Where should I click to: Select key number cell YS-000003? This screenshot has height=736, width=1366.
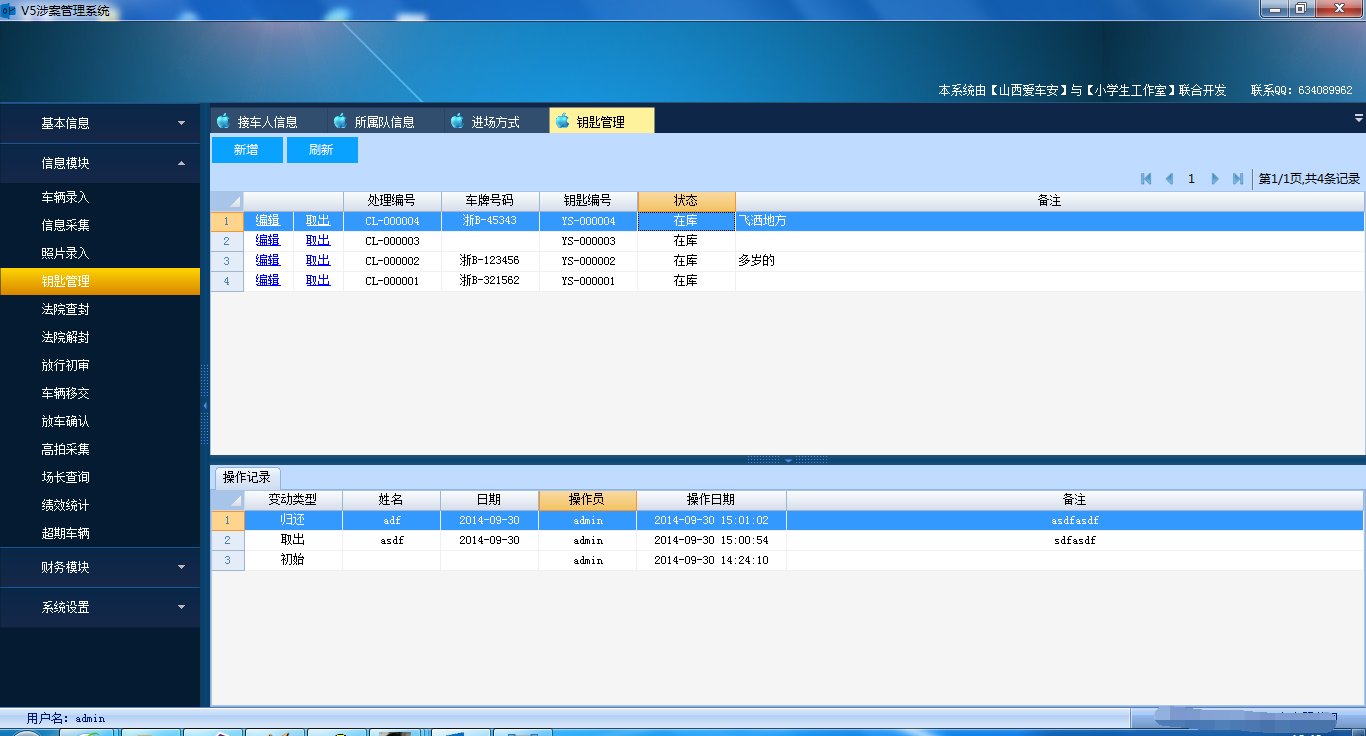[588, 241]
